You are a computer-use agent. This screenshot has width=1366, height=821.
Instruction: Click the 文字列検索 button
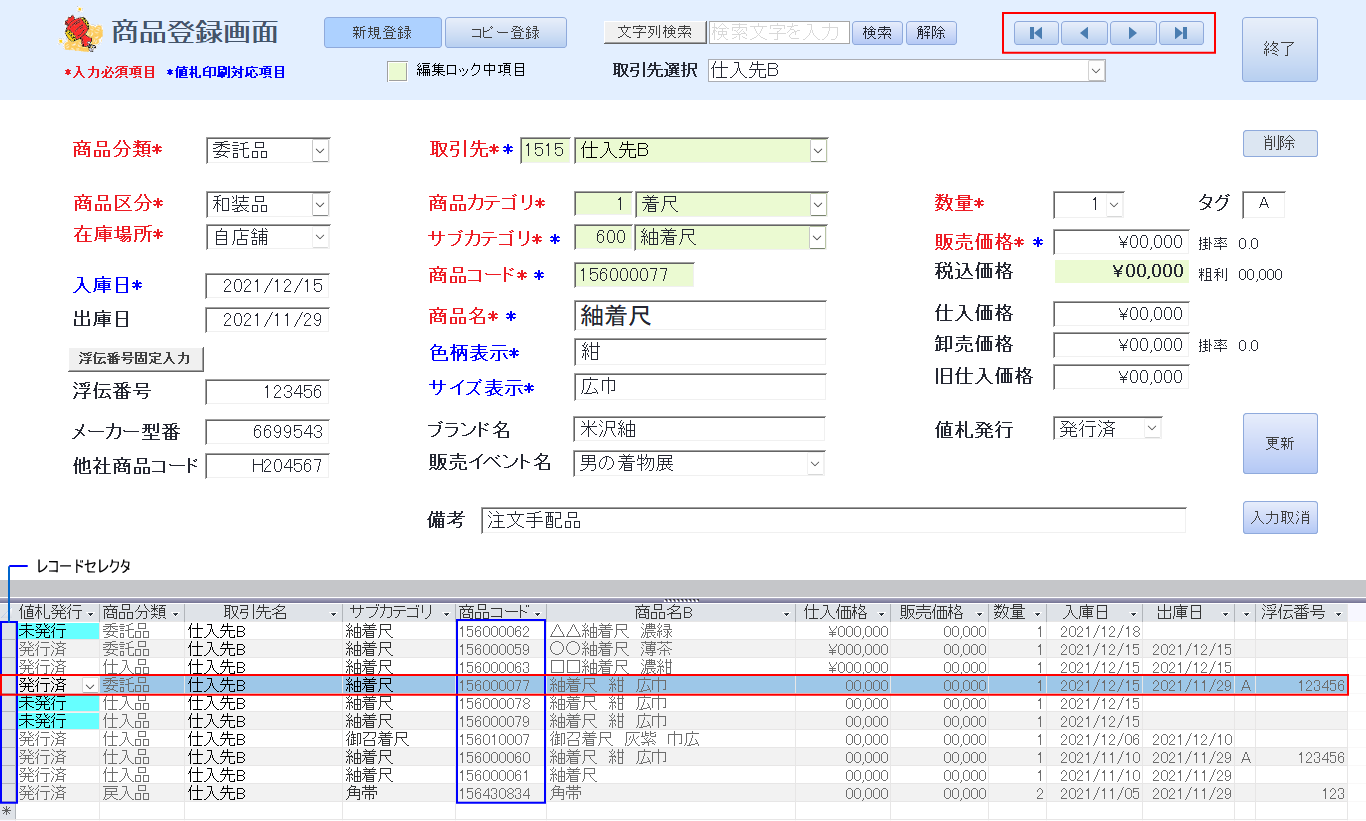655,32
